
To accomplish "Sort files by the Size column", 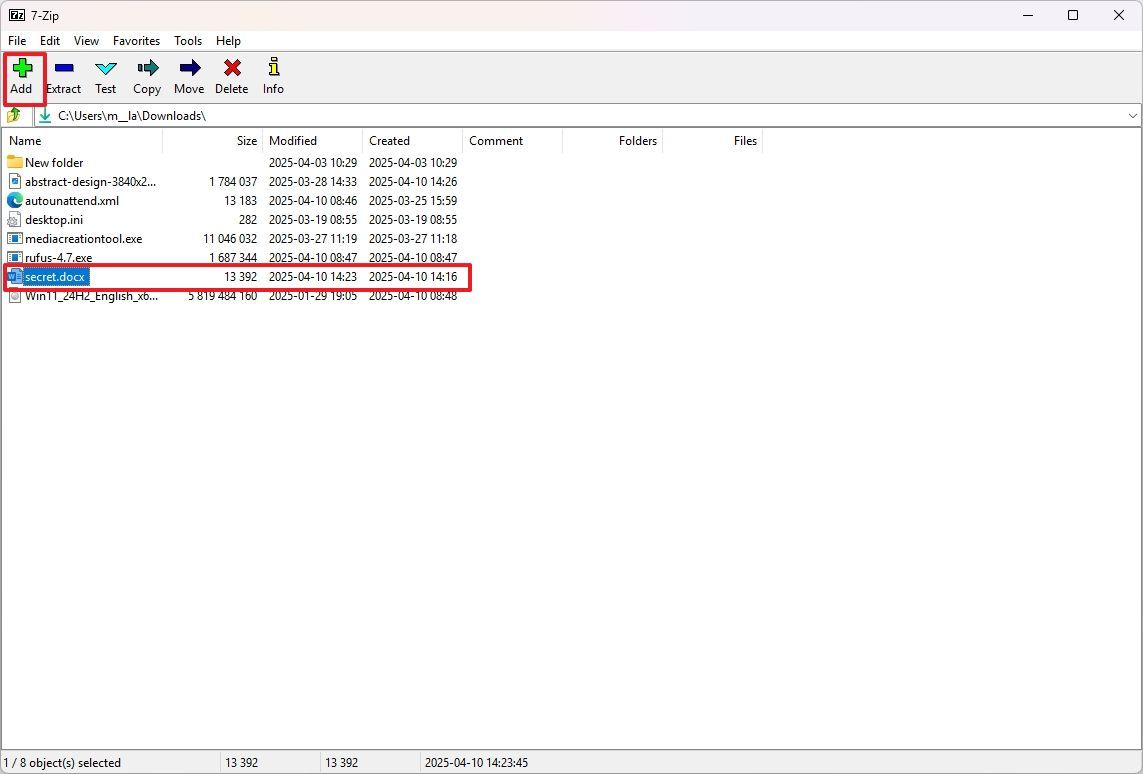I will [x=246, y=140].
